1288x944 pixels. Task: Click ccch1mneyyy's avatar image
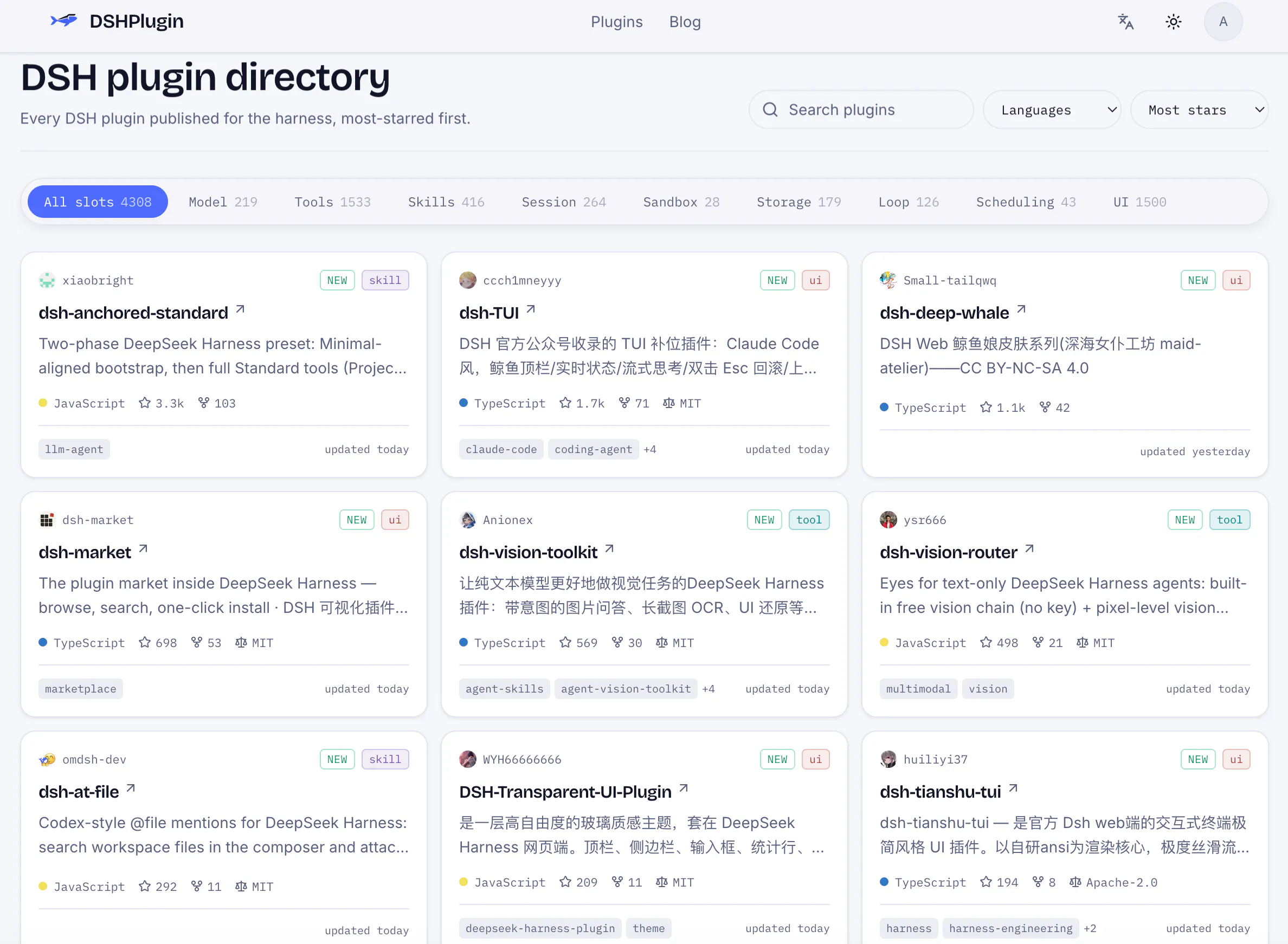pyautogui.click(x=468, y=281)
